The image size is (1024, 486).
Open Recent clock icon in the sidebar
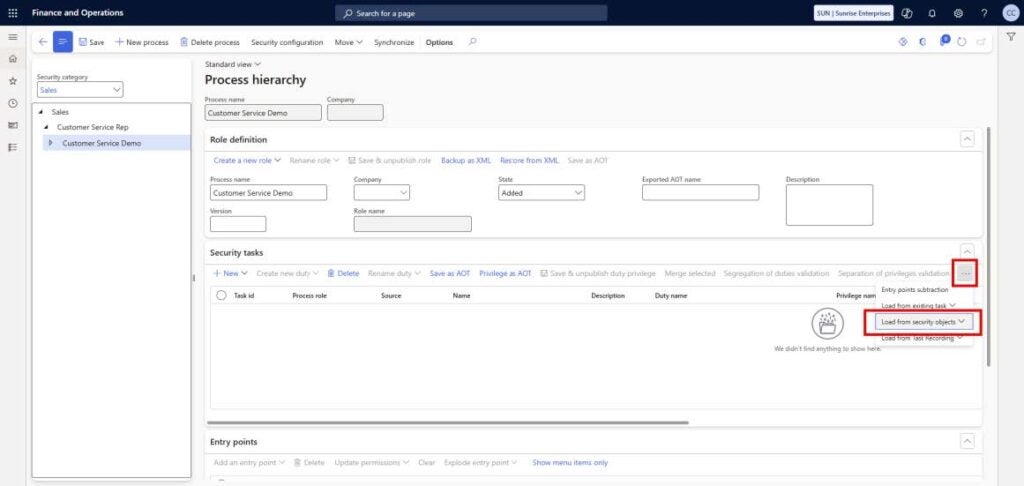click(x=12, y=103)
